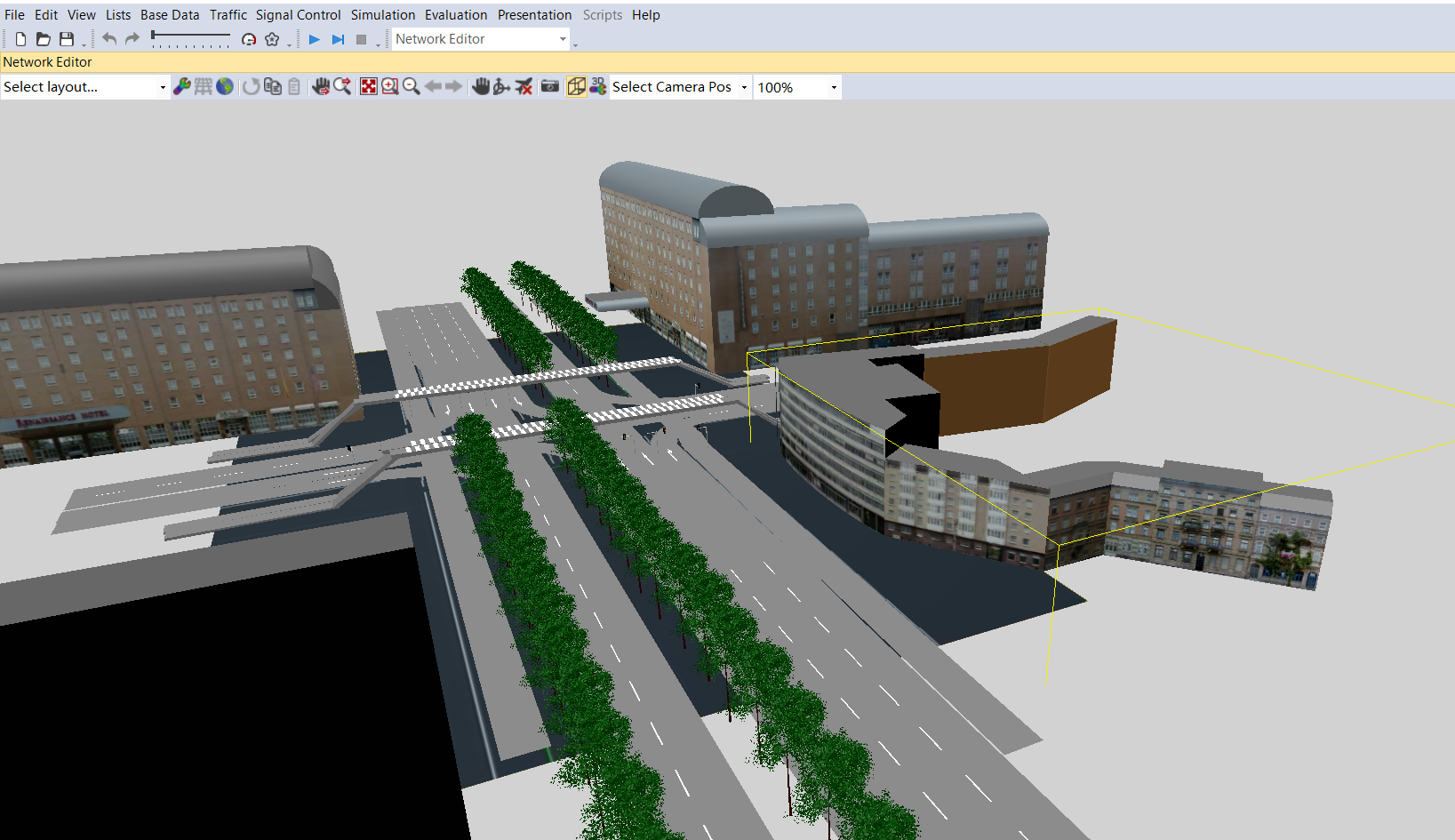
Task: Create a new network file
Action: pyautogui.click(x=20, y=39)
